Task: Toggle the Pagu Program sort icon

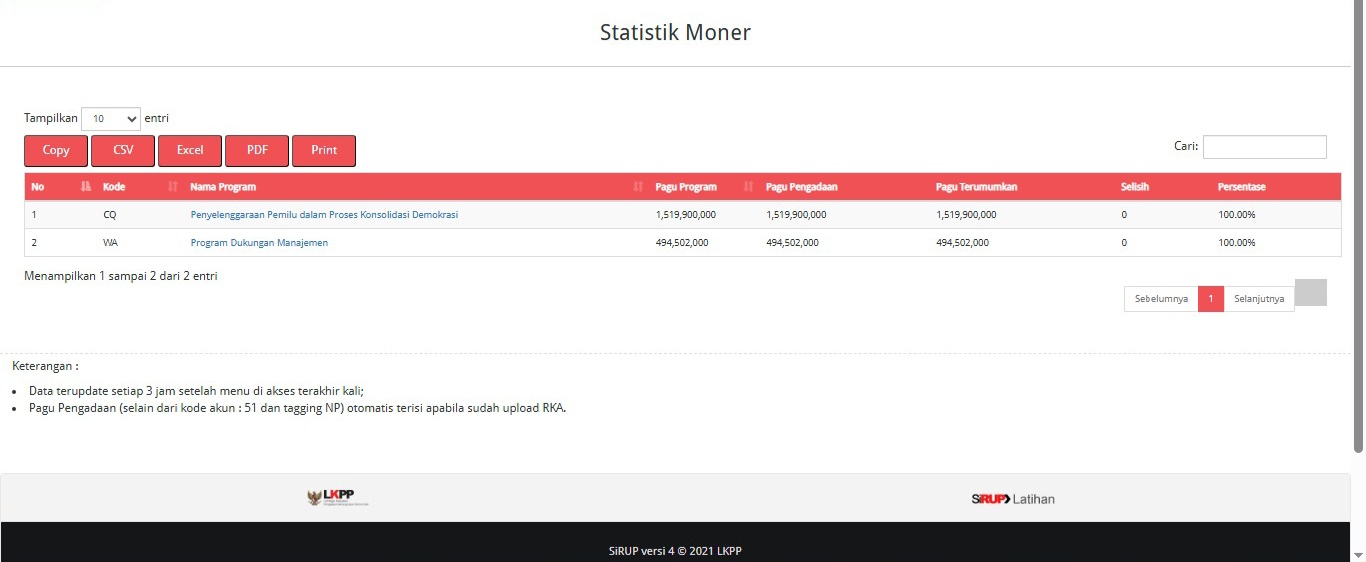Action: coord(749,187)
